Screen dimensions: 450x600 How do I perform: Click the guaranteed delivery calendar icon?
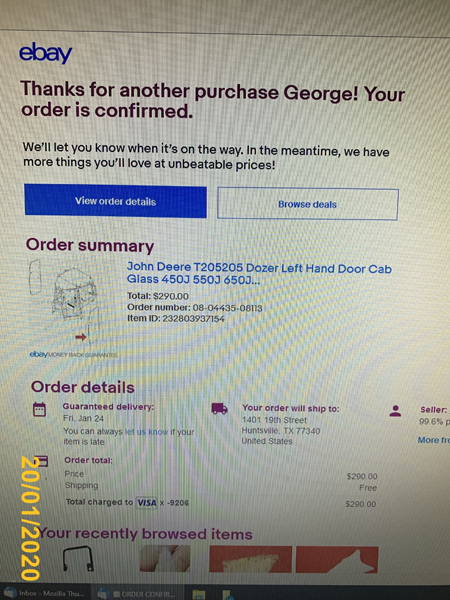point(39,409)
